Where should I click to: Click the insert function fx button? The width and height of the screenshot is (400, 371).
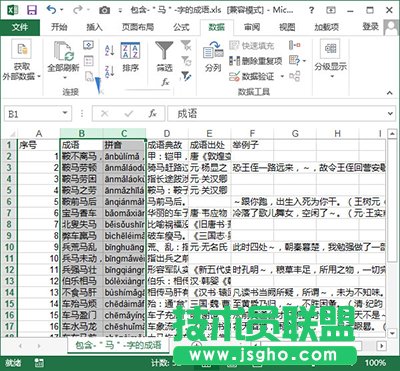[x=153, y=114]
